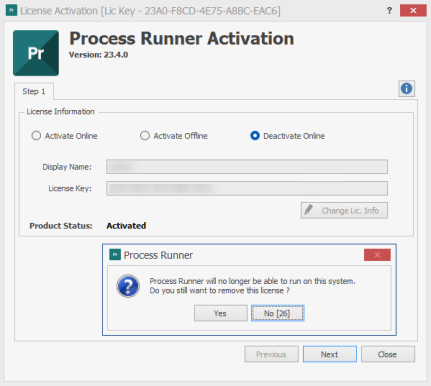Image resolution: width=431 pixels, height=386 pixels.
Task: Click the Activated product status text
Action: 126,226
